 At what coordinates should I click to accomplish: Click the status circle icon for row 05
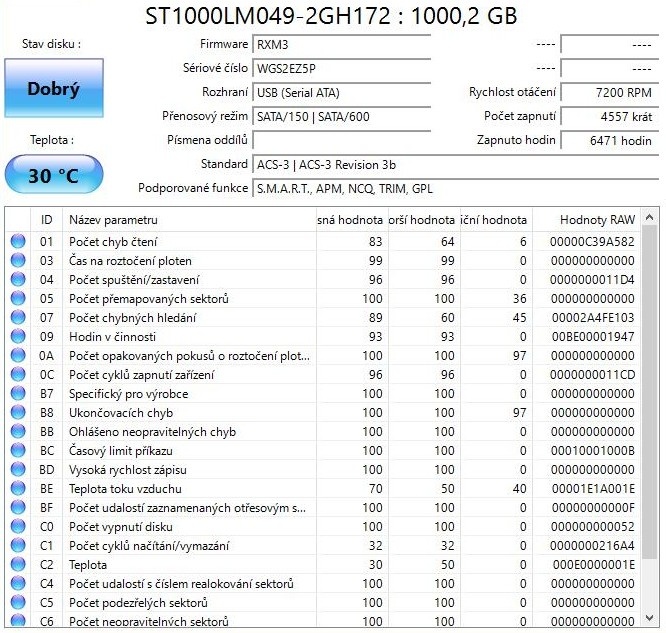[18, 298]
